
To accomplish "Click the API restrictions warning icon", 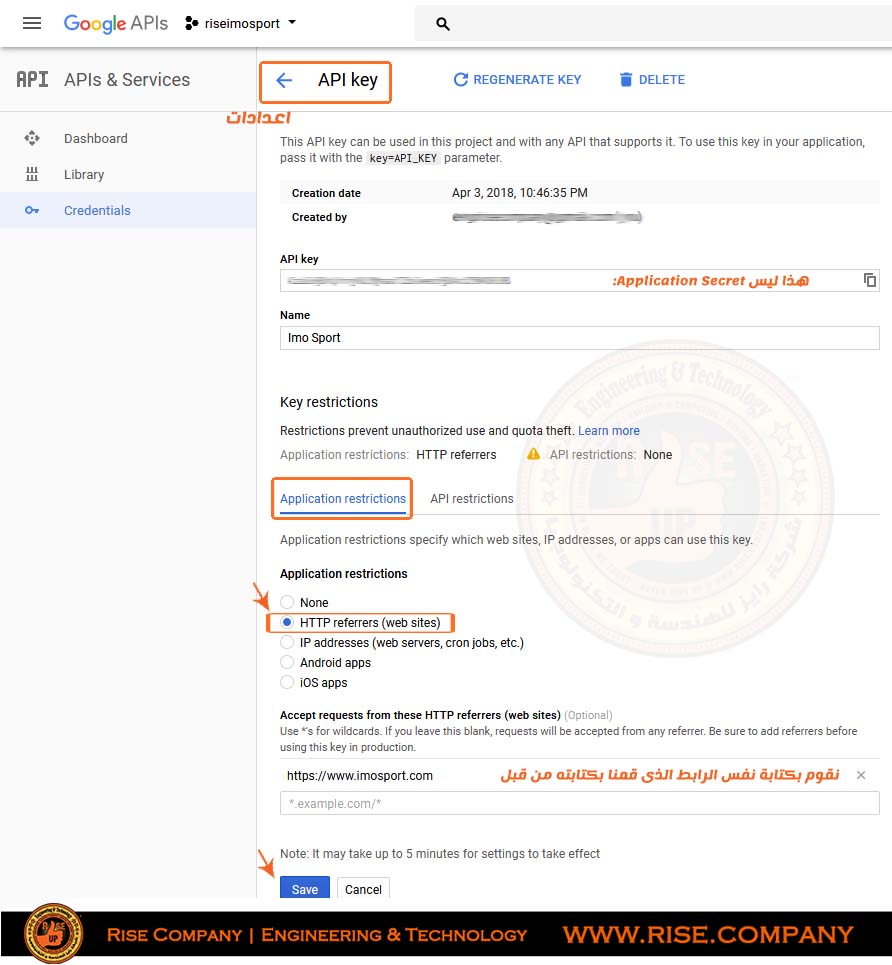I will tap(533, 454).
